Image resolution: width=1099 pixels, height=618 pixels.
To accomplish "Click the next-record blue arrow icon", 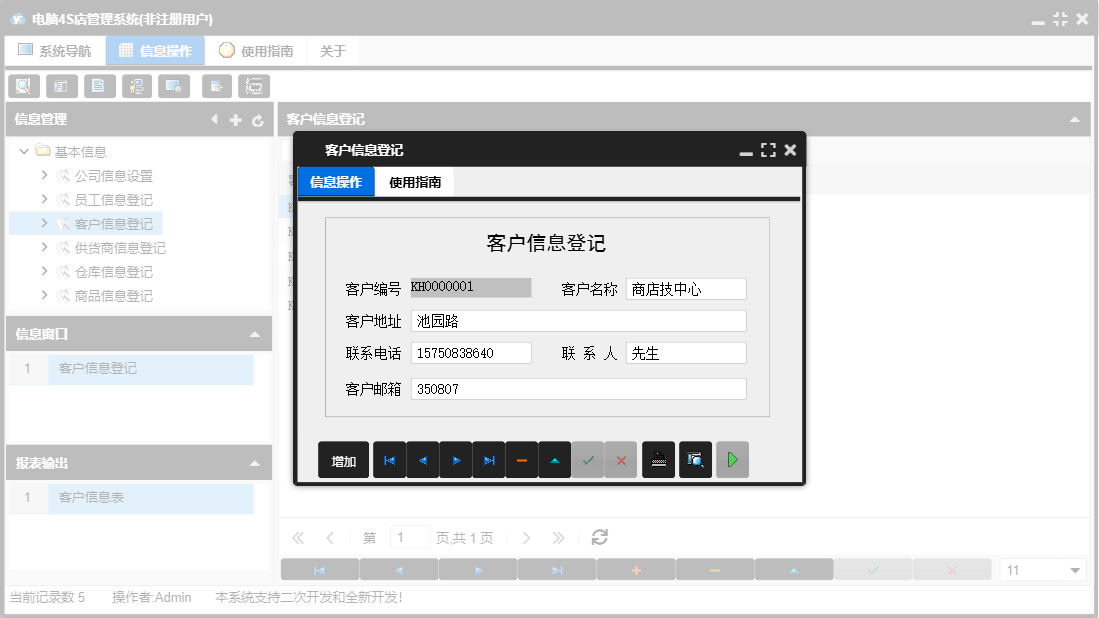I will click(456, 459).
